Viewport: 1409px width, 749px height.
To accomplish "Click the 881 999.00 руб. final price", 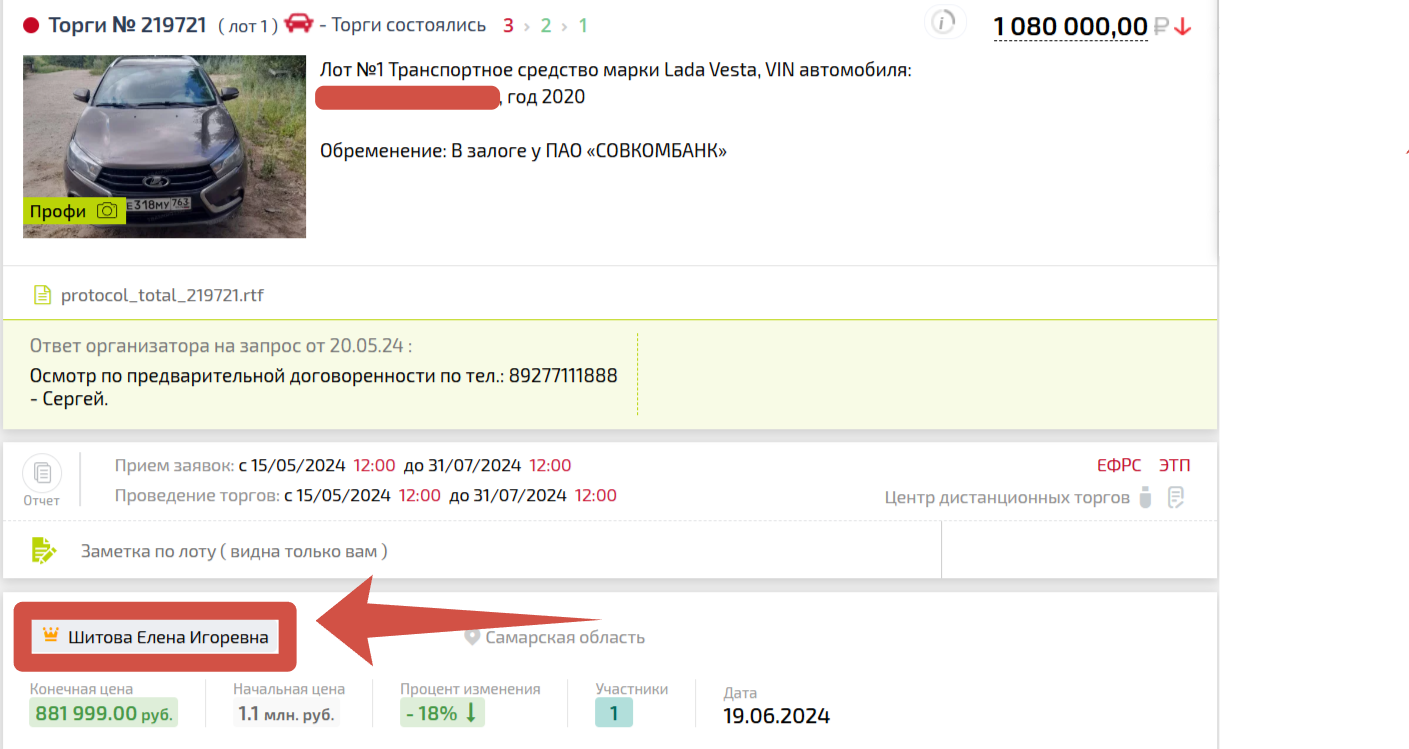I will 104,713.
